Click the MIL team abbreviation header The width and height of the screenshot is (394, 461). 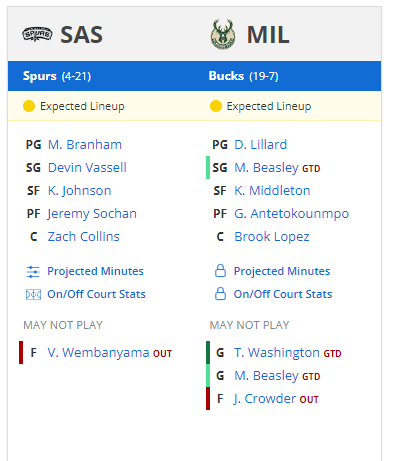point(268,35)
